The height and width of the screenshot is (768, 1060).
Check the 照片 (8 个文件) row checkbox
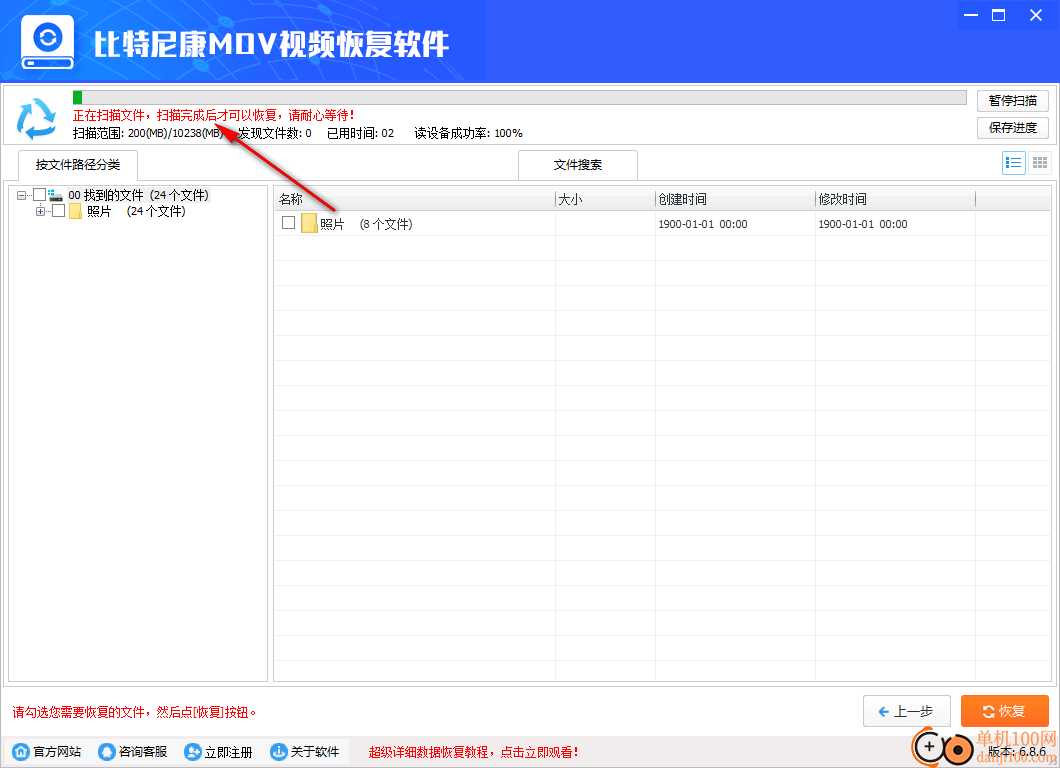pos(289,222)
